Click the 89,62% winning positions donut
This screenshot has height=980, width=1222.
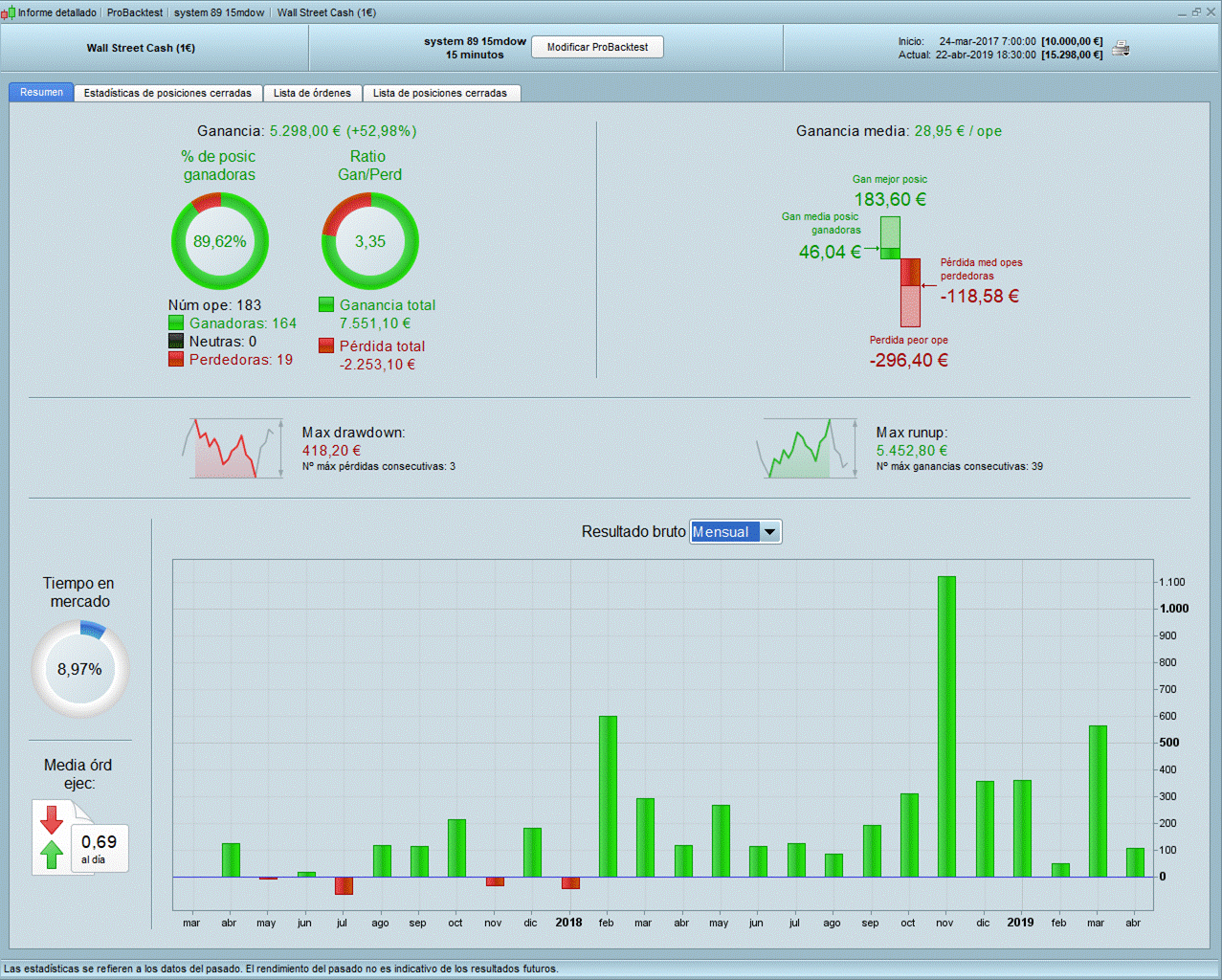click(220, 241)
